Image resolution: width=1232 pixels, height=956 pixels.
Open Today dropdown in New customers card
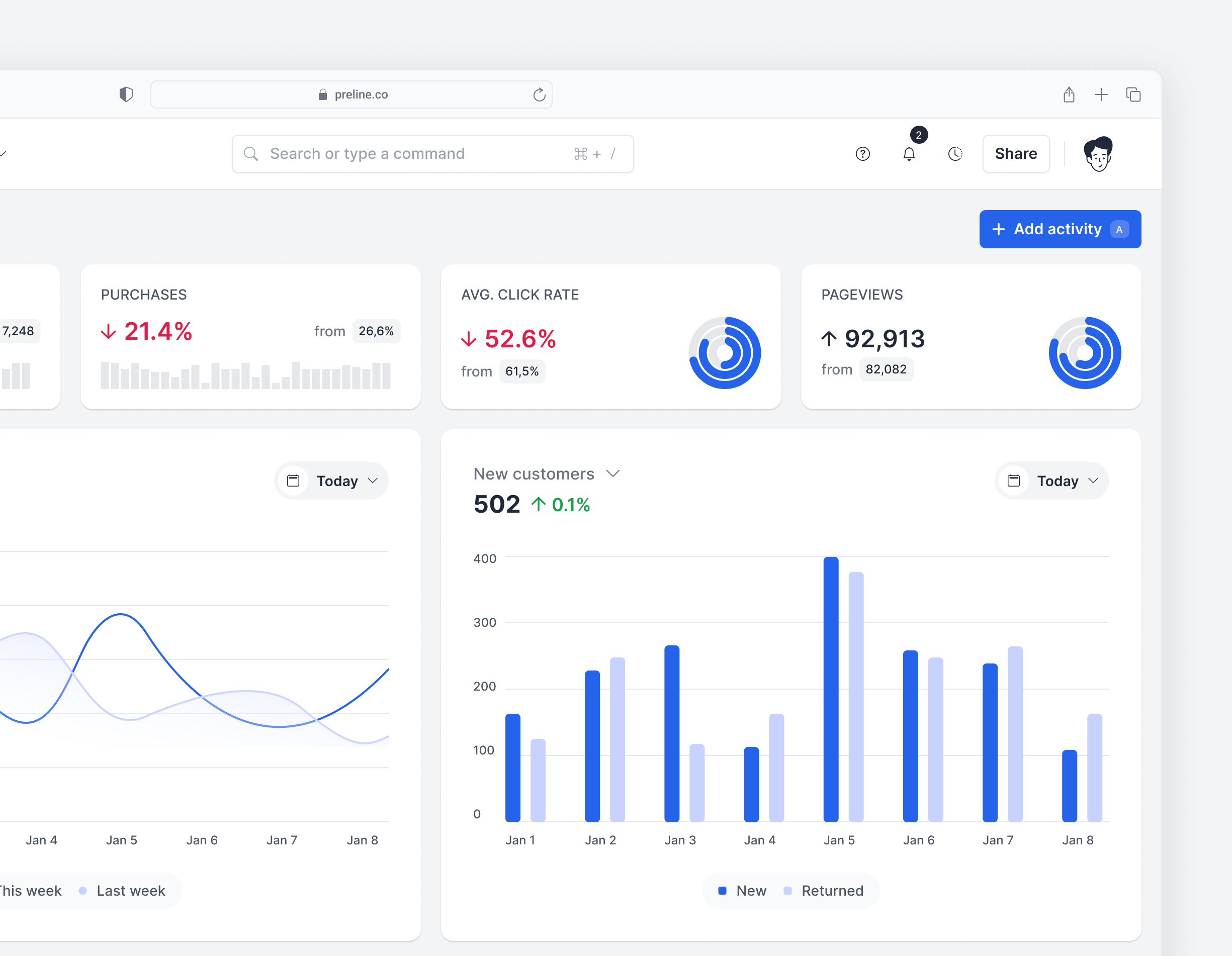(1051, 481)
